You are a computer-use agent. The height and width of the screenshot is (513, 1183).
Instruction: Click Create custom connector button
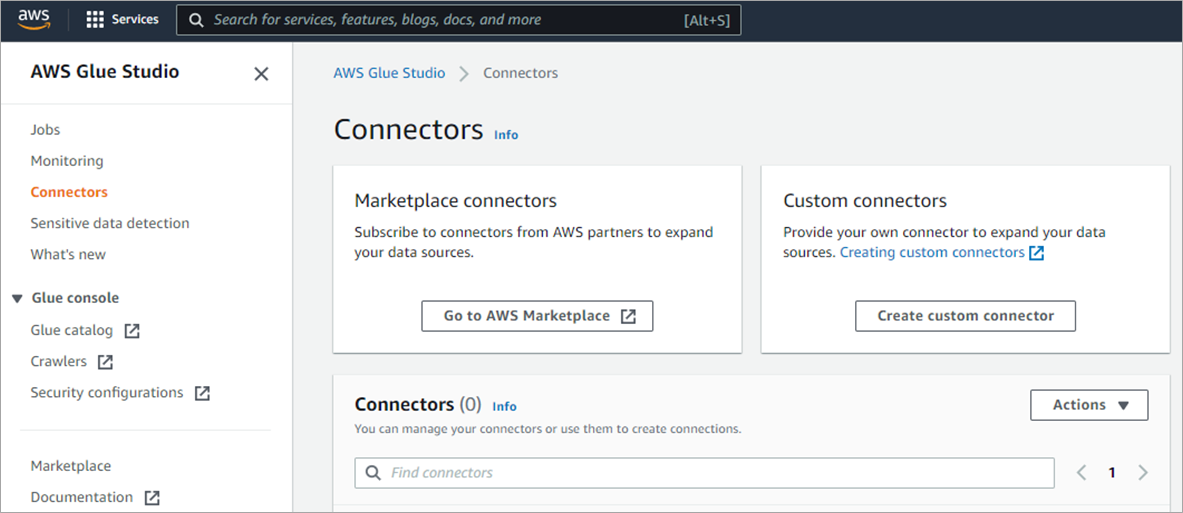click(965, 316)
